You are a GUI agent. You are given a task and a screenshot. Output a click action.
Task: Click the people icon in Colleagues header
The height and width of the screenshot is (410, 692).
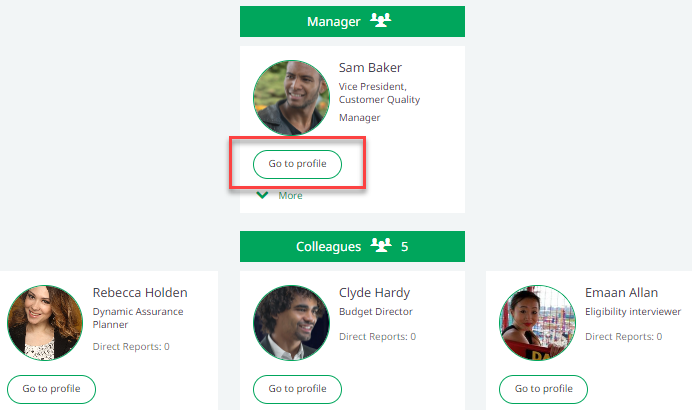(380, 246)
